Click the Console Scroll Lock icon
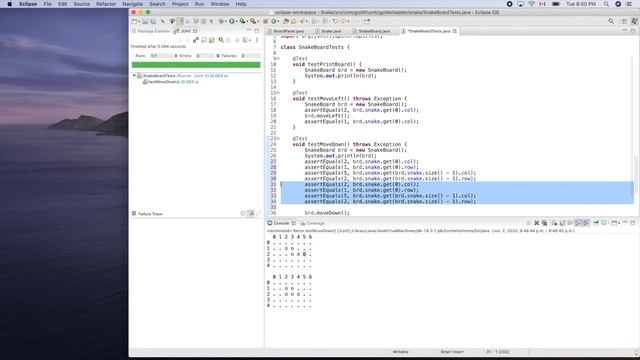Screen dimensions: 640x360 [x=562, y=223]
